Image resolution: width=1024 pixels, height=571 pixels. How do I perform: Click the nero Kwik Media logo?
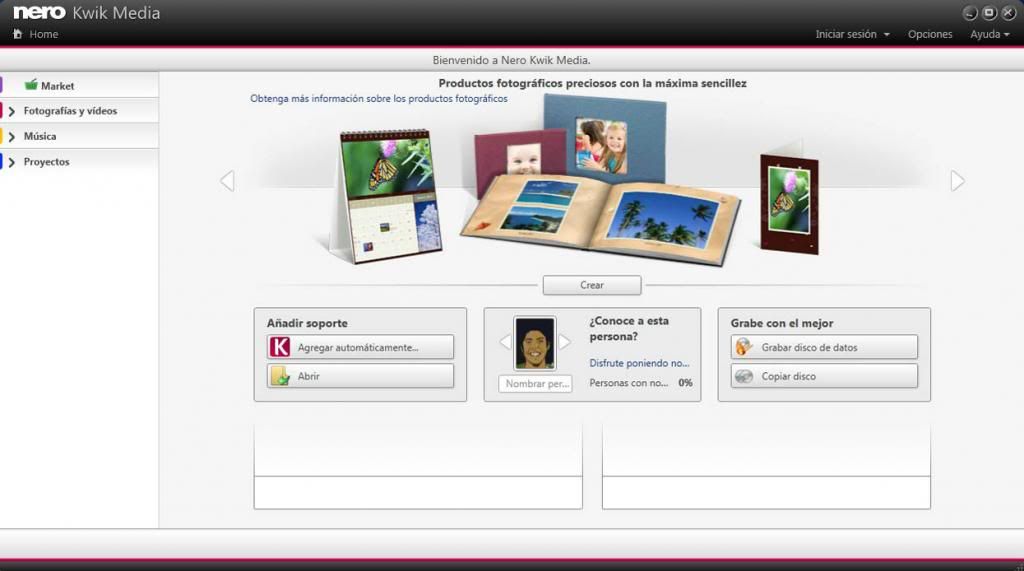click(x=86, y=12)
